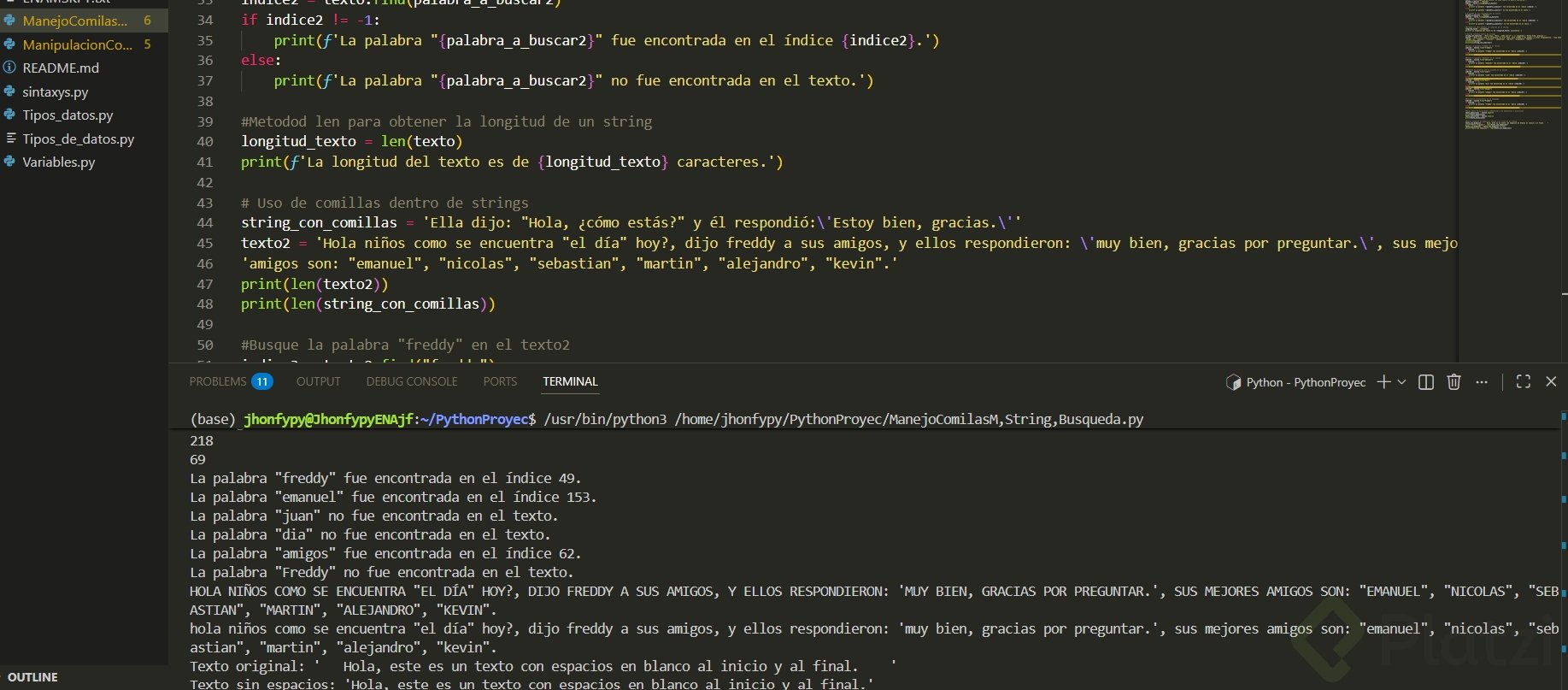Click the comment '#Busque la palabra "freddy" en el texto2'
The width and height of the screenshot is (1568, 690).
point(405,345)
